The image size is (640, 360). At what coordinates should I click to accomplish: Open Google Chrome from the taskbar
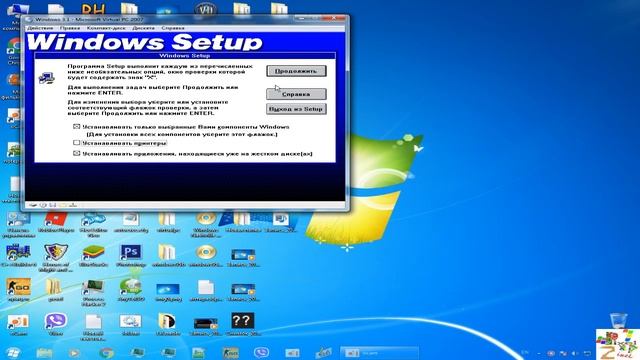107,353
